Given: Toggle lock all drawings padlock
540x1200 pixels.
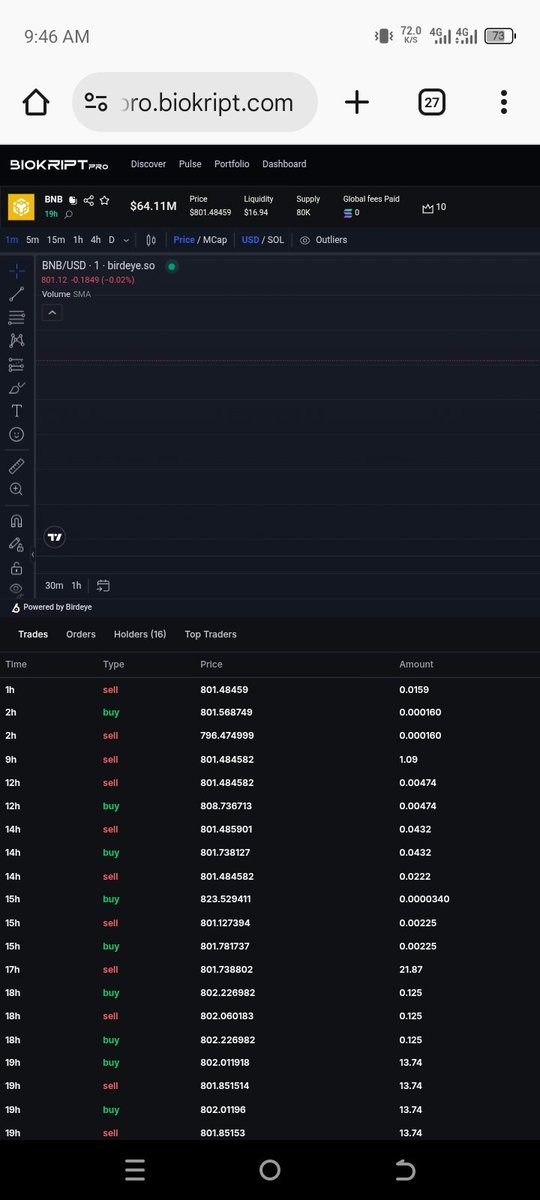Looking at the screenshot, I should (16, 568).
